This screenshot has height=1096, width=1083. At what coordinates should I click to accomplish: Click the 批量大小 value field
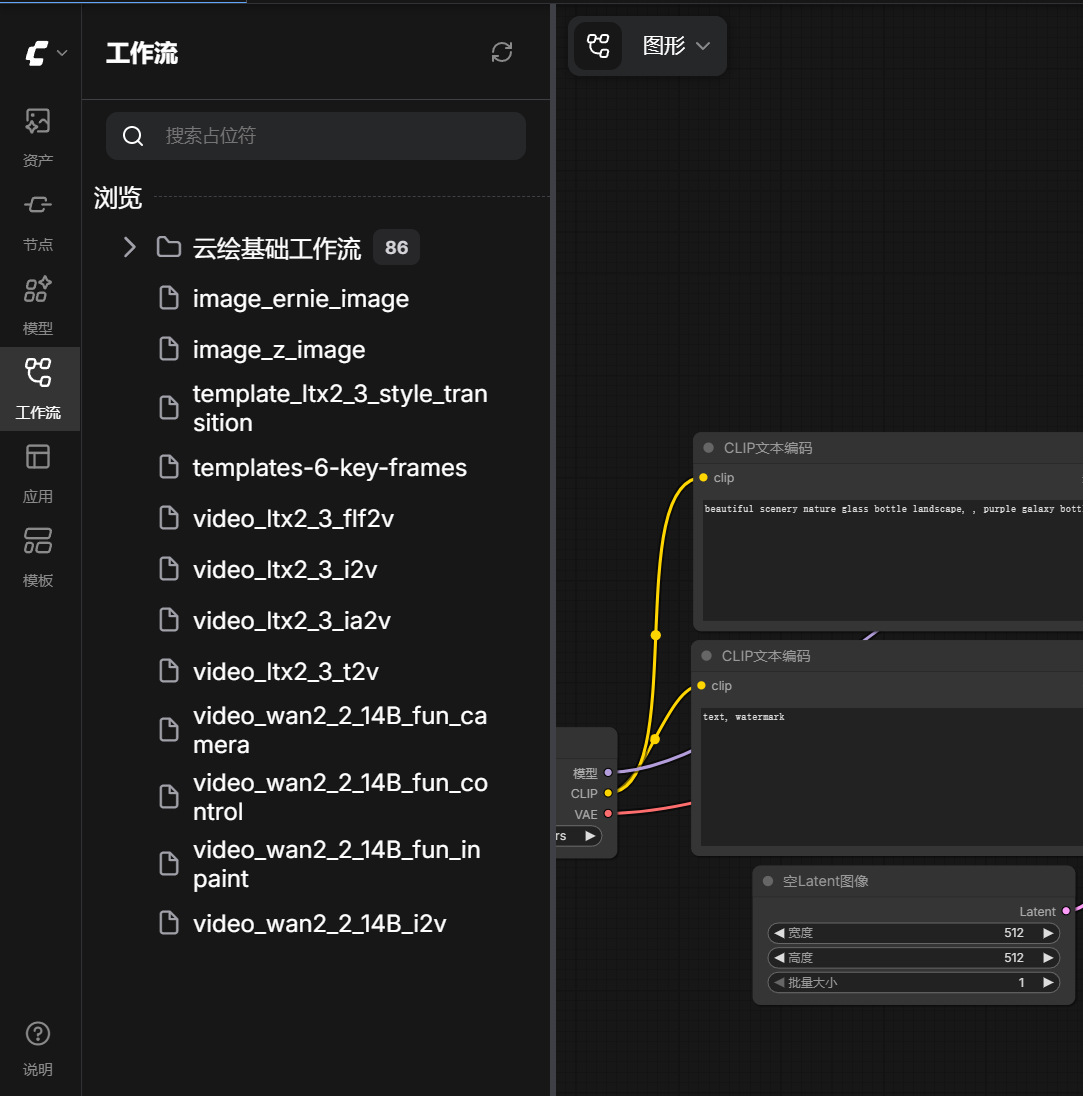914,982
